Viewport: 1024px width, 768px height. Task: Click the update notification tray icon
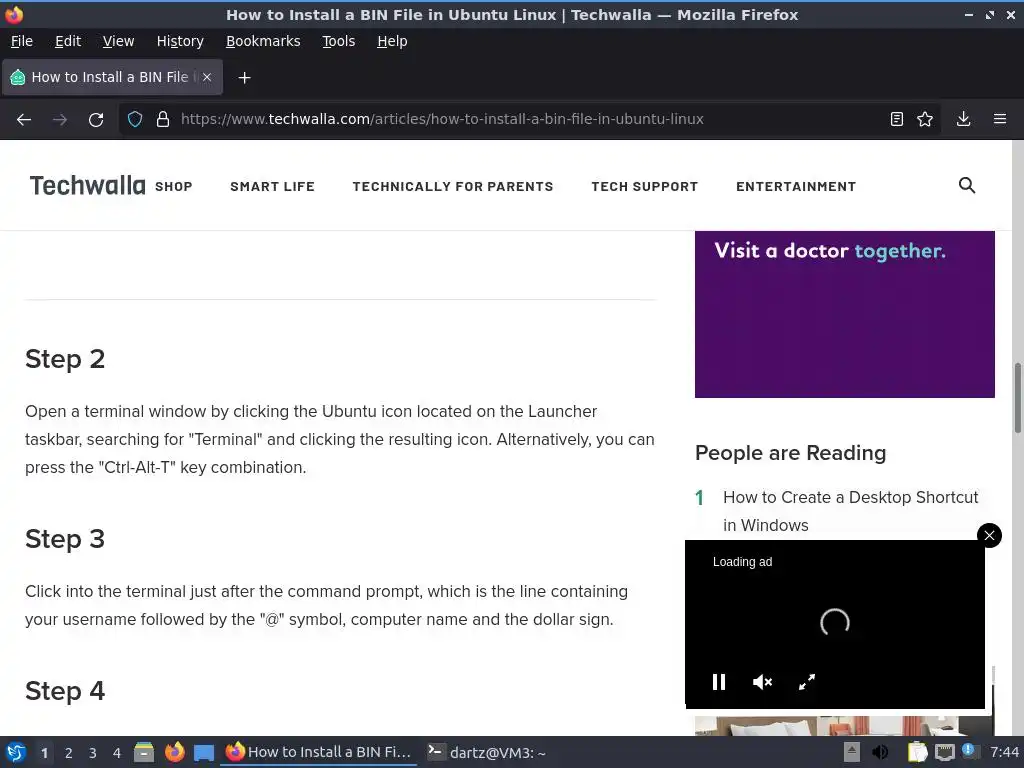(x=968, y=750)
